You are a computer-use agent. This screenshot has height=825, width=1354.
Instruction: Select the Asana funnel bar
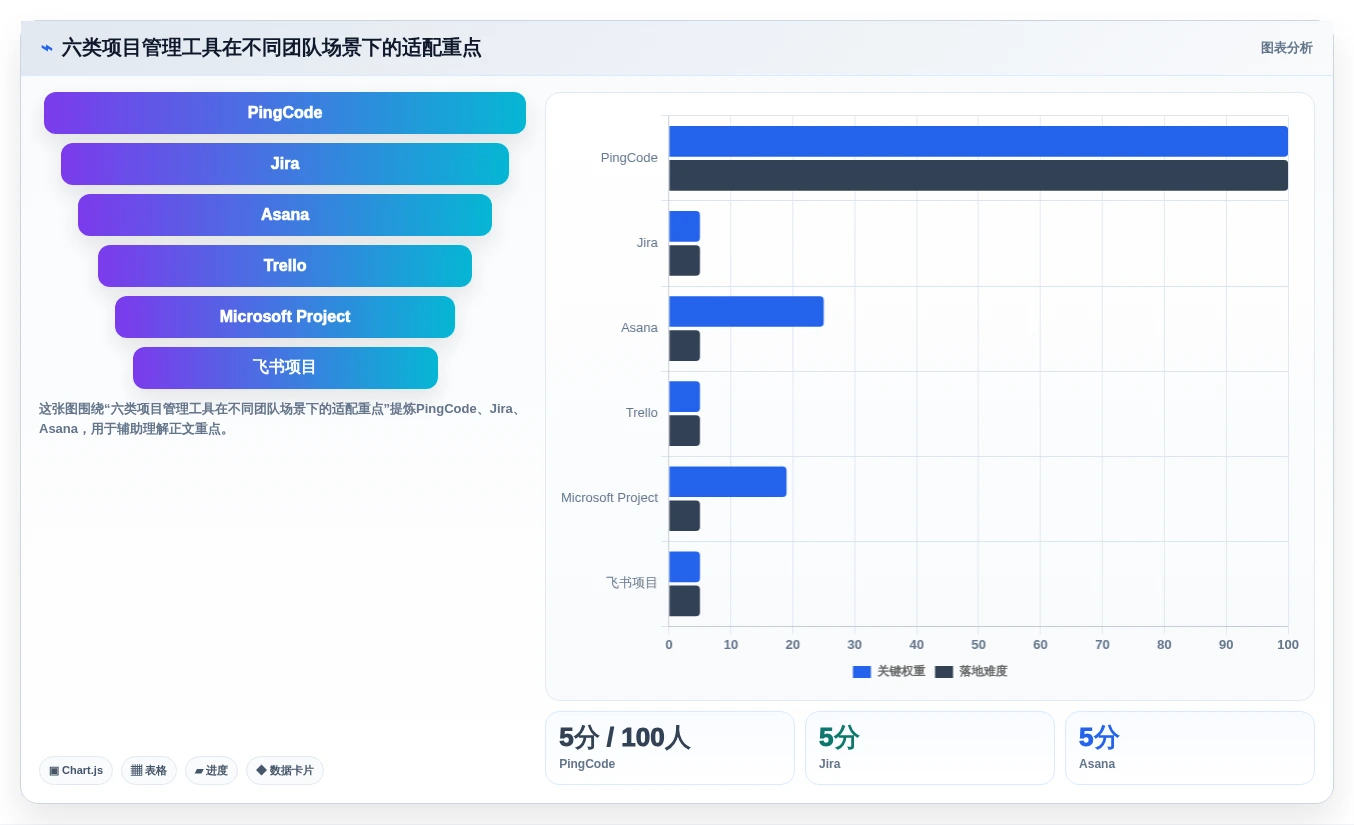[285, 215]
